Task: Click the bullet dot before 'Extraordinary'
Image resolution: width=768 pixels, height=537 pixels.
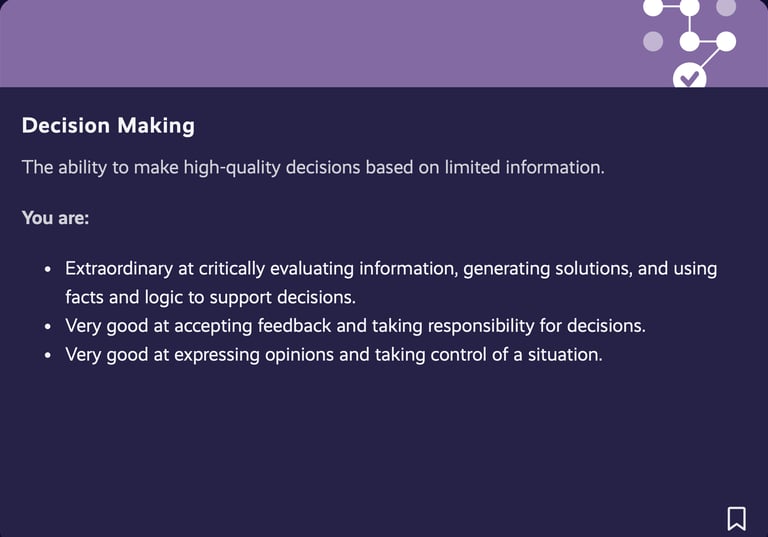Action: 48,269
